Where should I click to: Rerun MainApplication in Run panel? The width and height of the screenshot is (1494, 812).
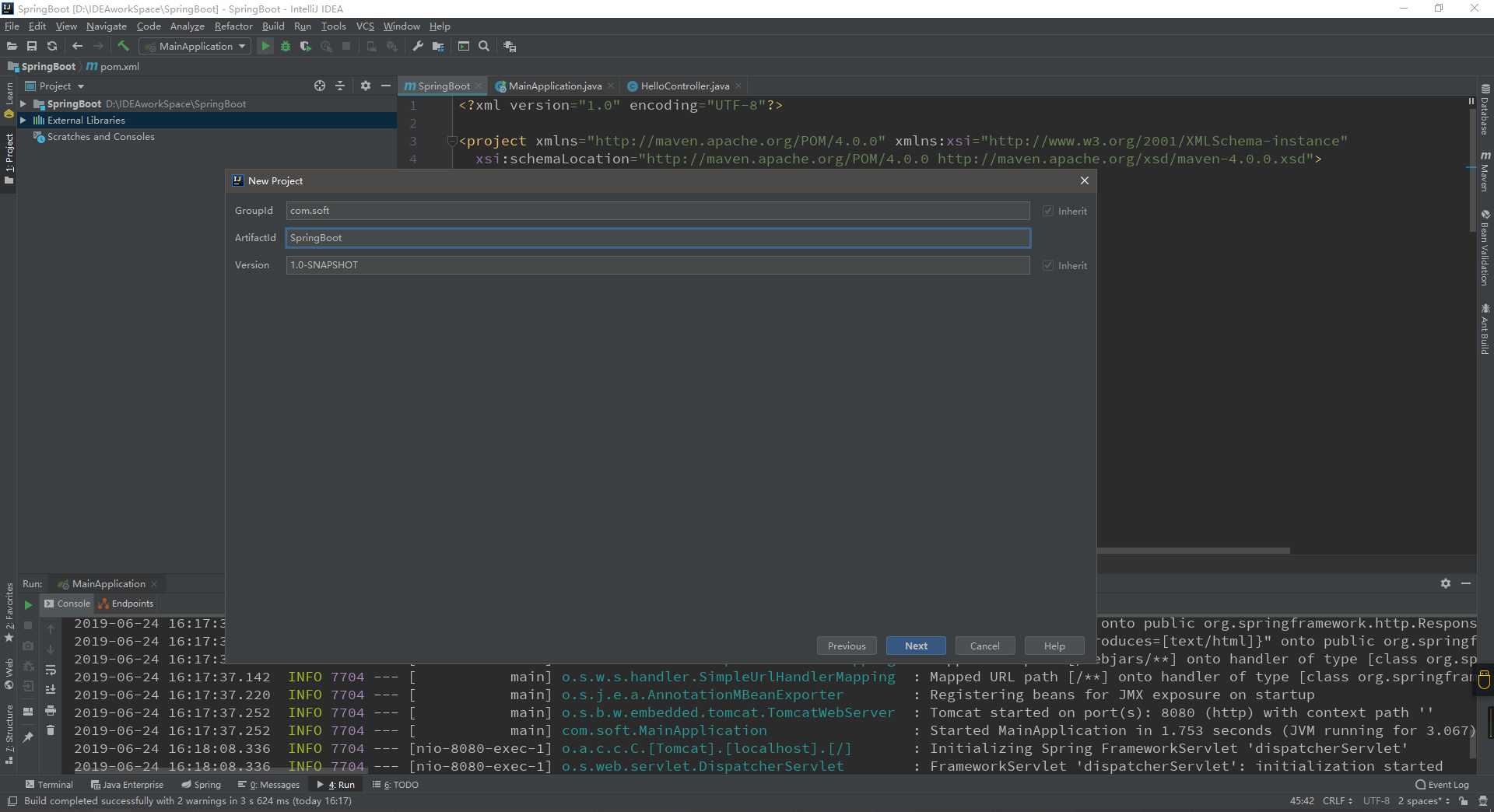click(x=28, y=604)
